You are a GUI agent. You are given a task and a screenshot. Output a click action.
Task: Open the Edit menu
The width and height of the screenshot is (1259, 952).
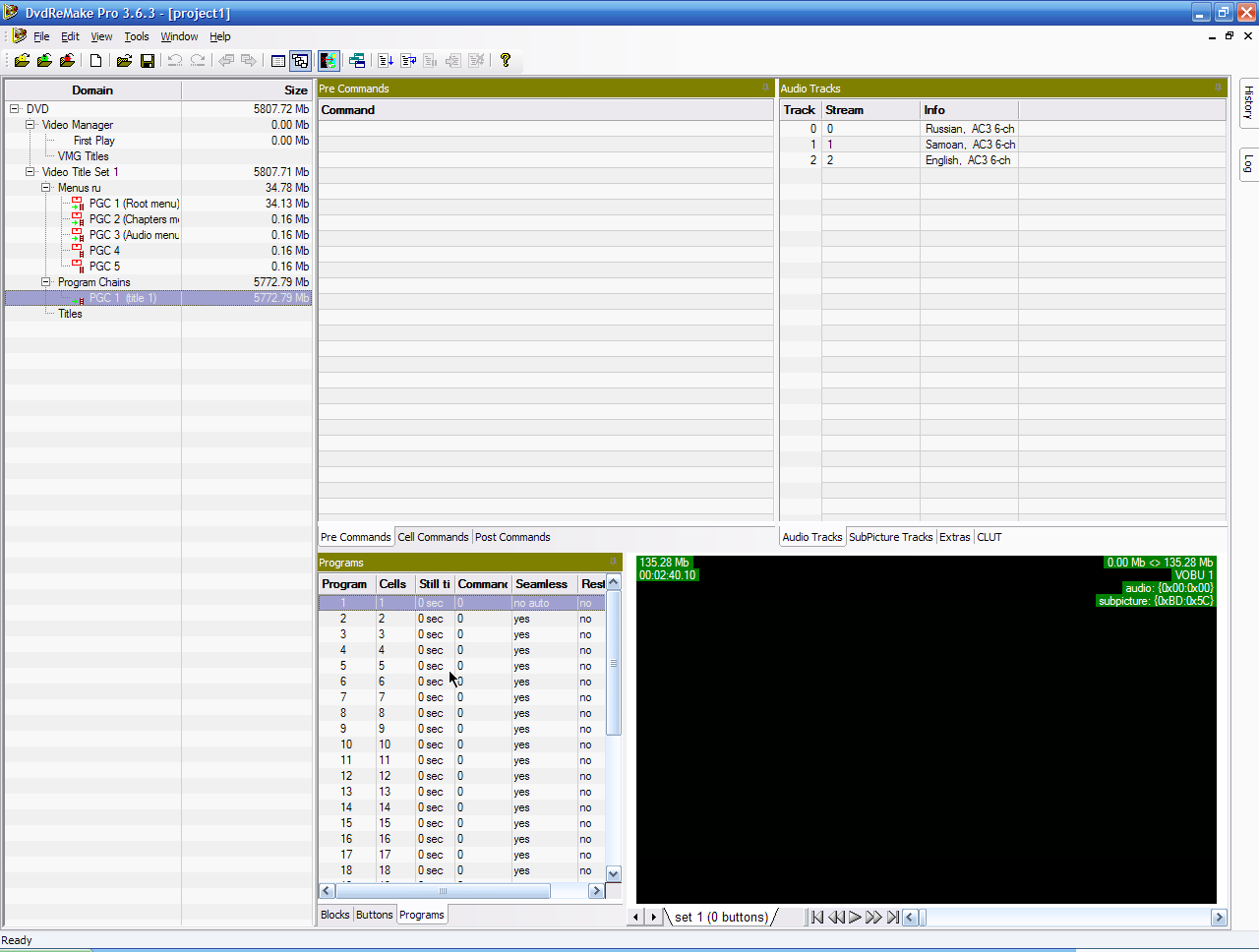pyautogui.click(x=70, y=36)
